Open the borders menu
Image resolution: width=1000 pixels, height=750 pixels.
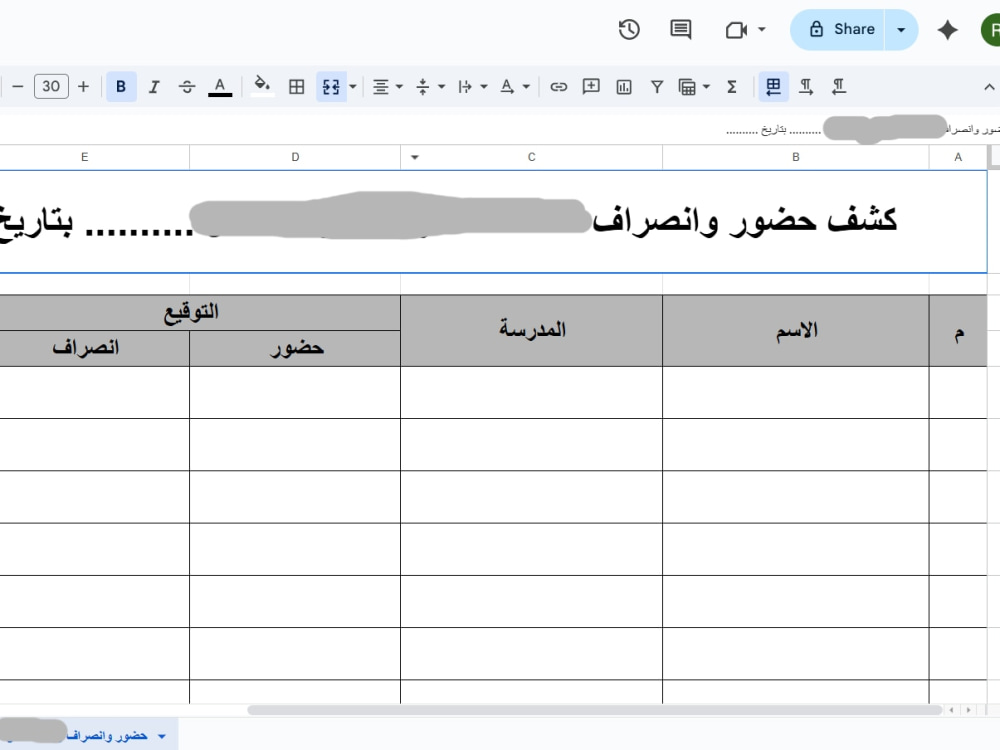click(297, 86)
